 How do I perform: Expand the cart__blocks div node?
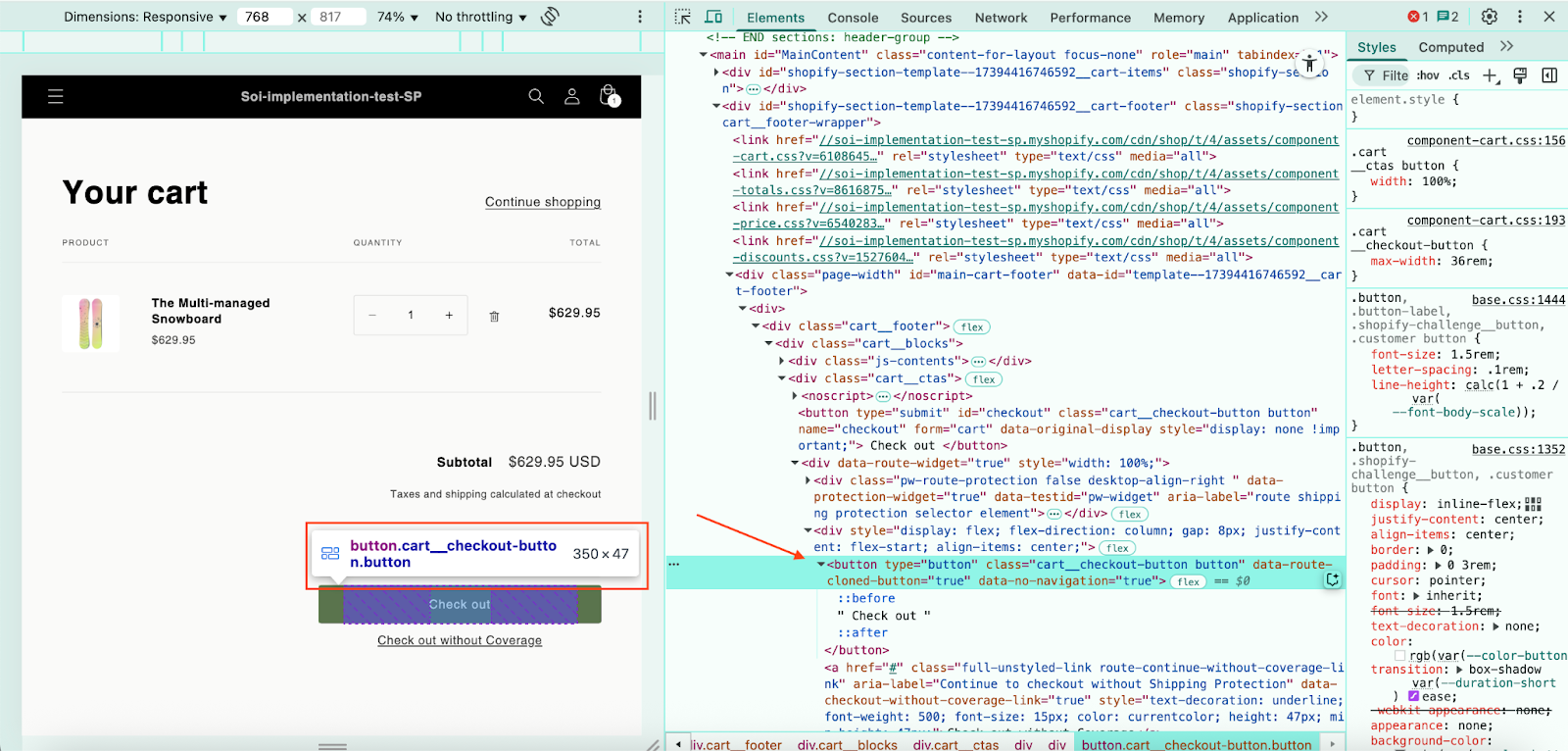tap(769, 344)
